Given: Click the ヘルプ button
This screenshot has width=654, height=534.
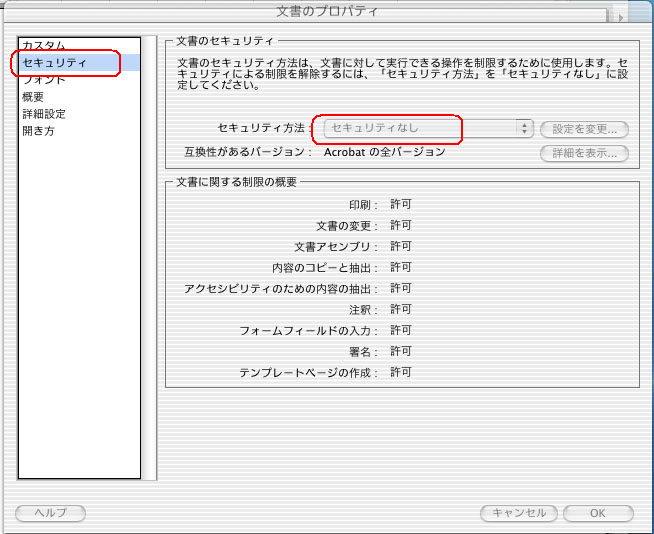Looking at the screenshot, I should click(x=50, y=513).
